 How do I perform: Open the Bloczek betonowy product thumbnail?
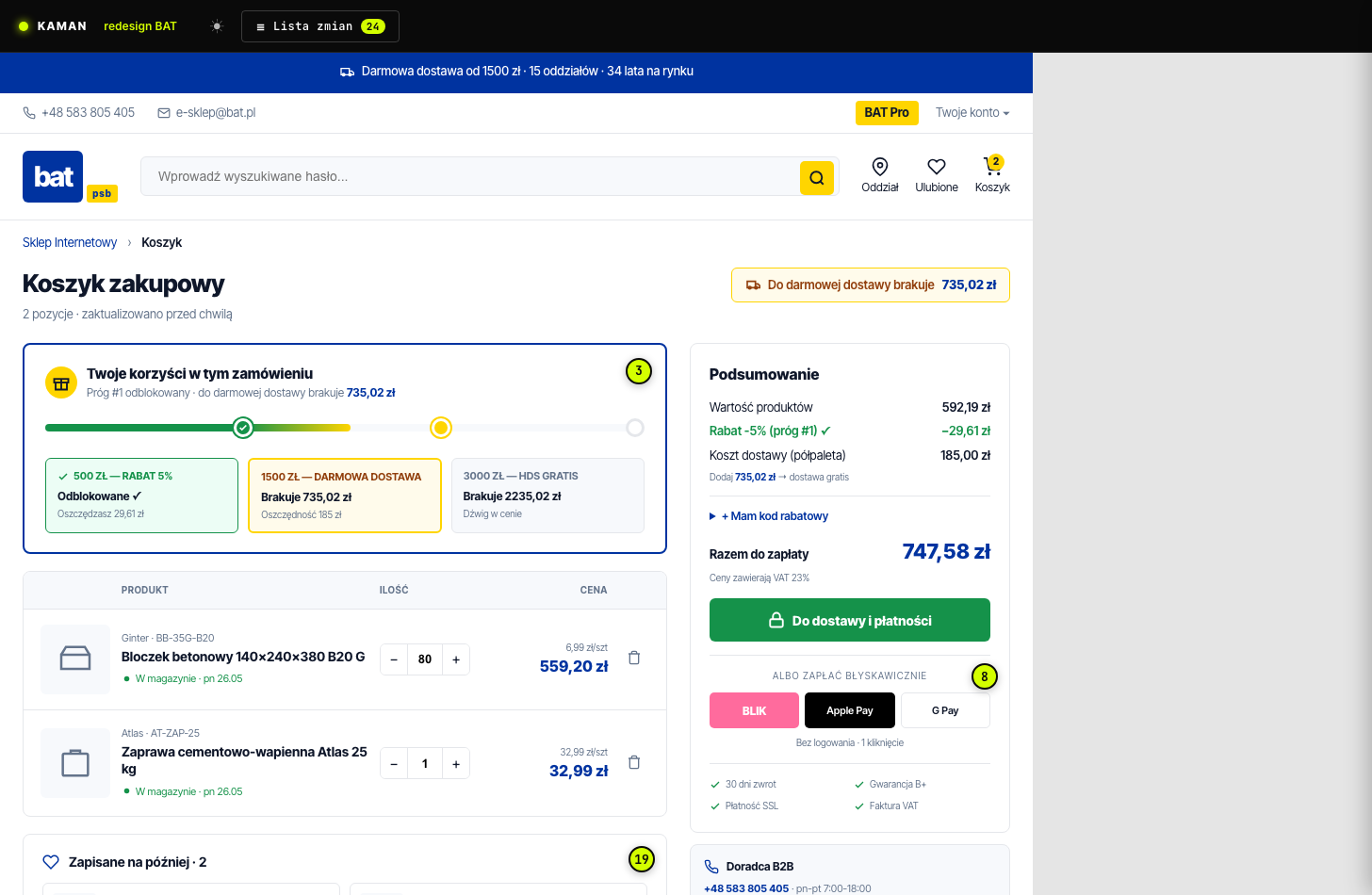tap(75, 659)
